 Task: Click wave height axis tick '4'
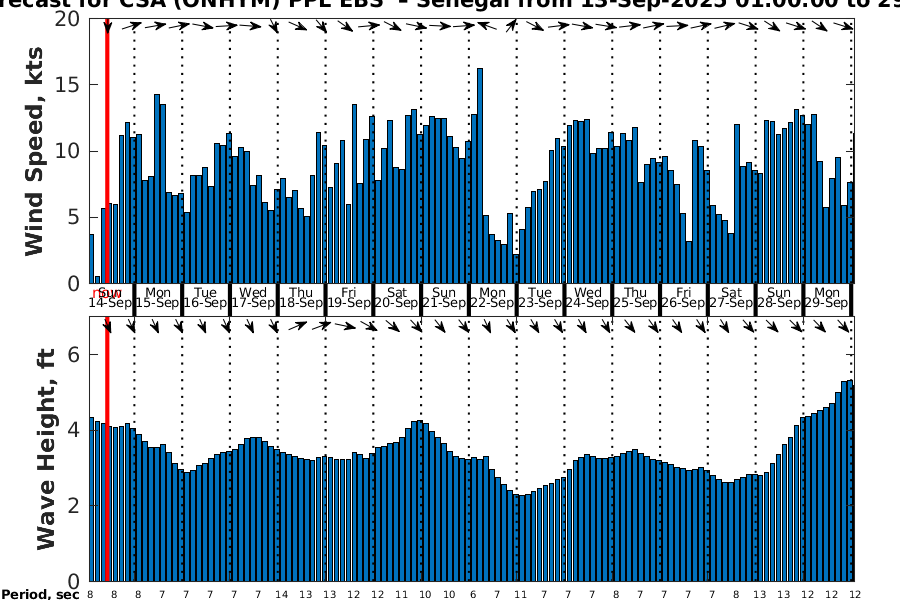pyautogui.click(x=73, y=430)
